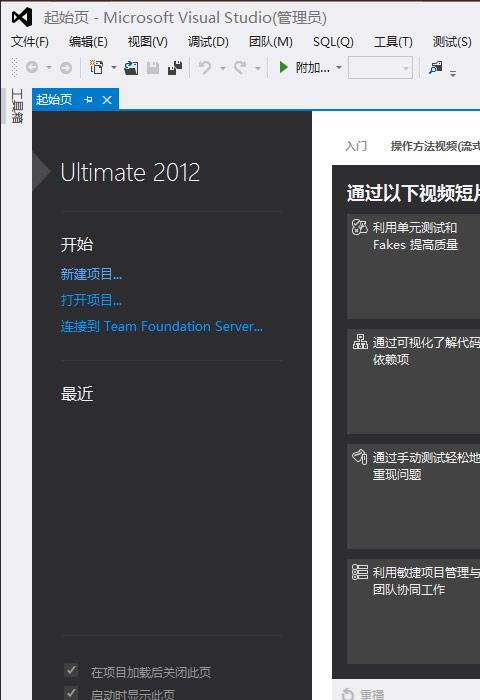The height and width of the screenshot is (700, 480).
Task: Click the Redo toolbar icon
Action: click(241, 67)
